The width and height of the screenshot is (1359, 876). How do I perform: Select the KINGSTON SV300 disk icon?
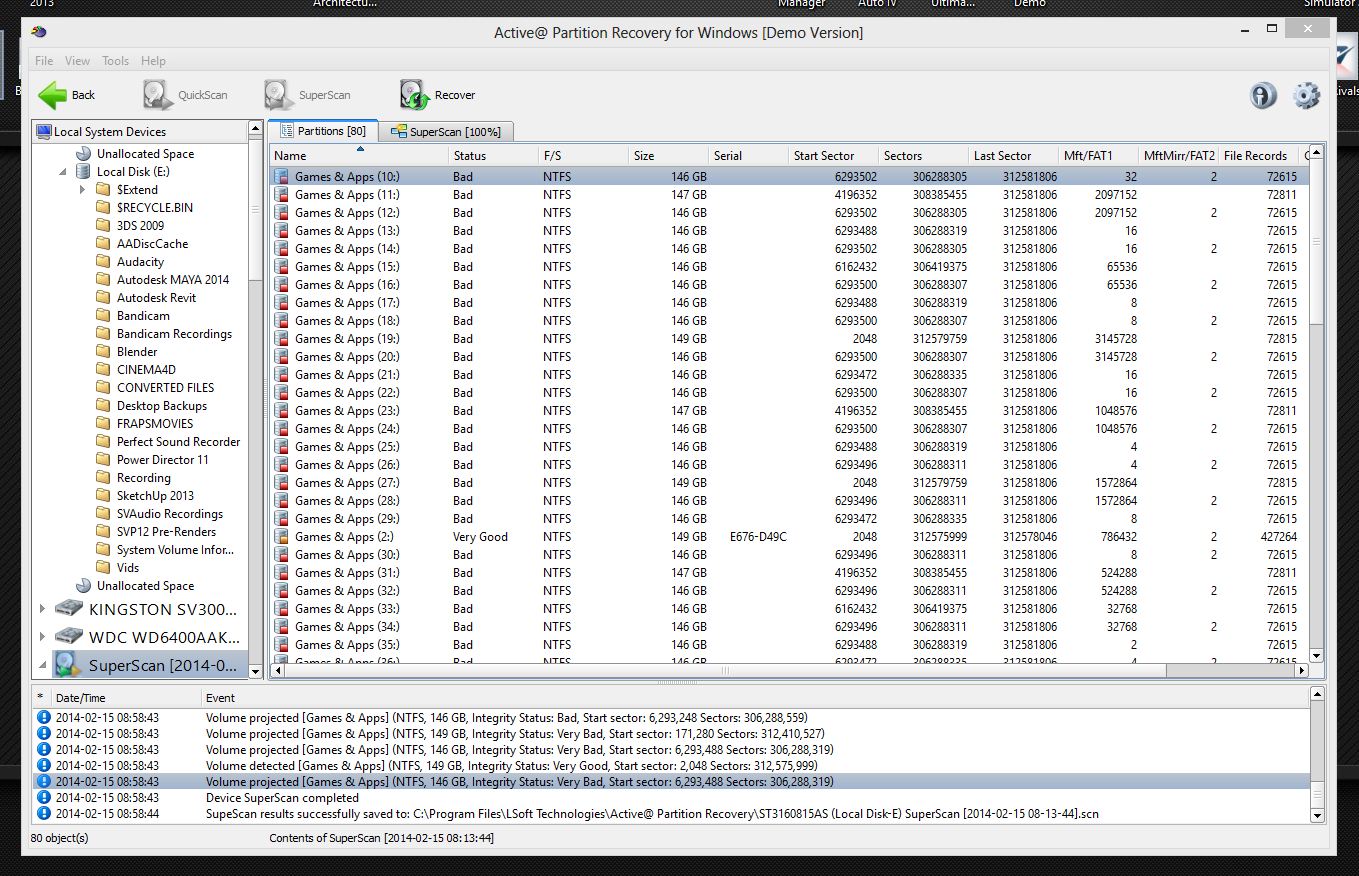(69, 609)
